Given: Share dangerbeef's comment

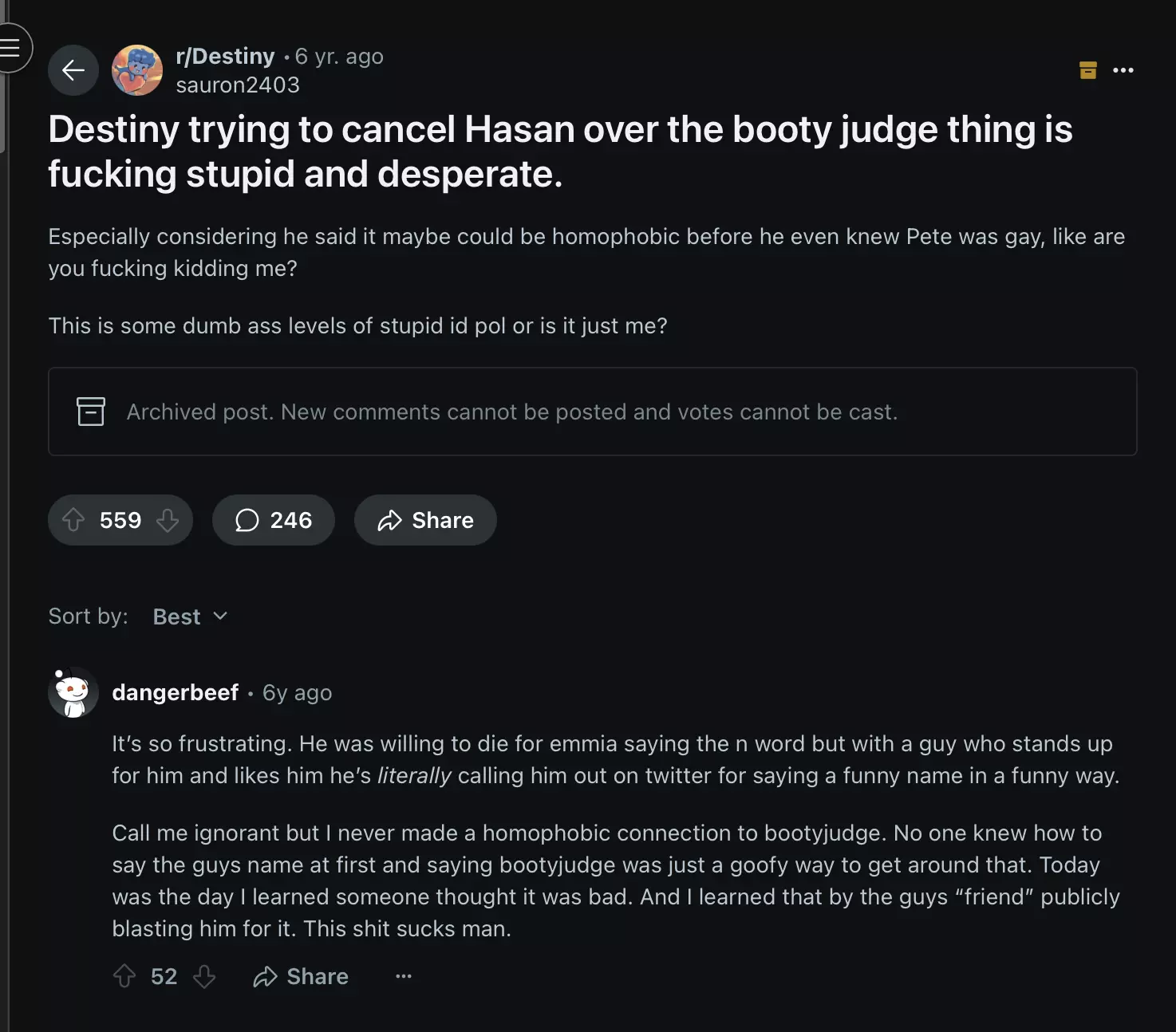Looking at the screenshot, I should tap(301, 976).
